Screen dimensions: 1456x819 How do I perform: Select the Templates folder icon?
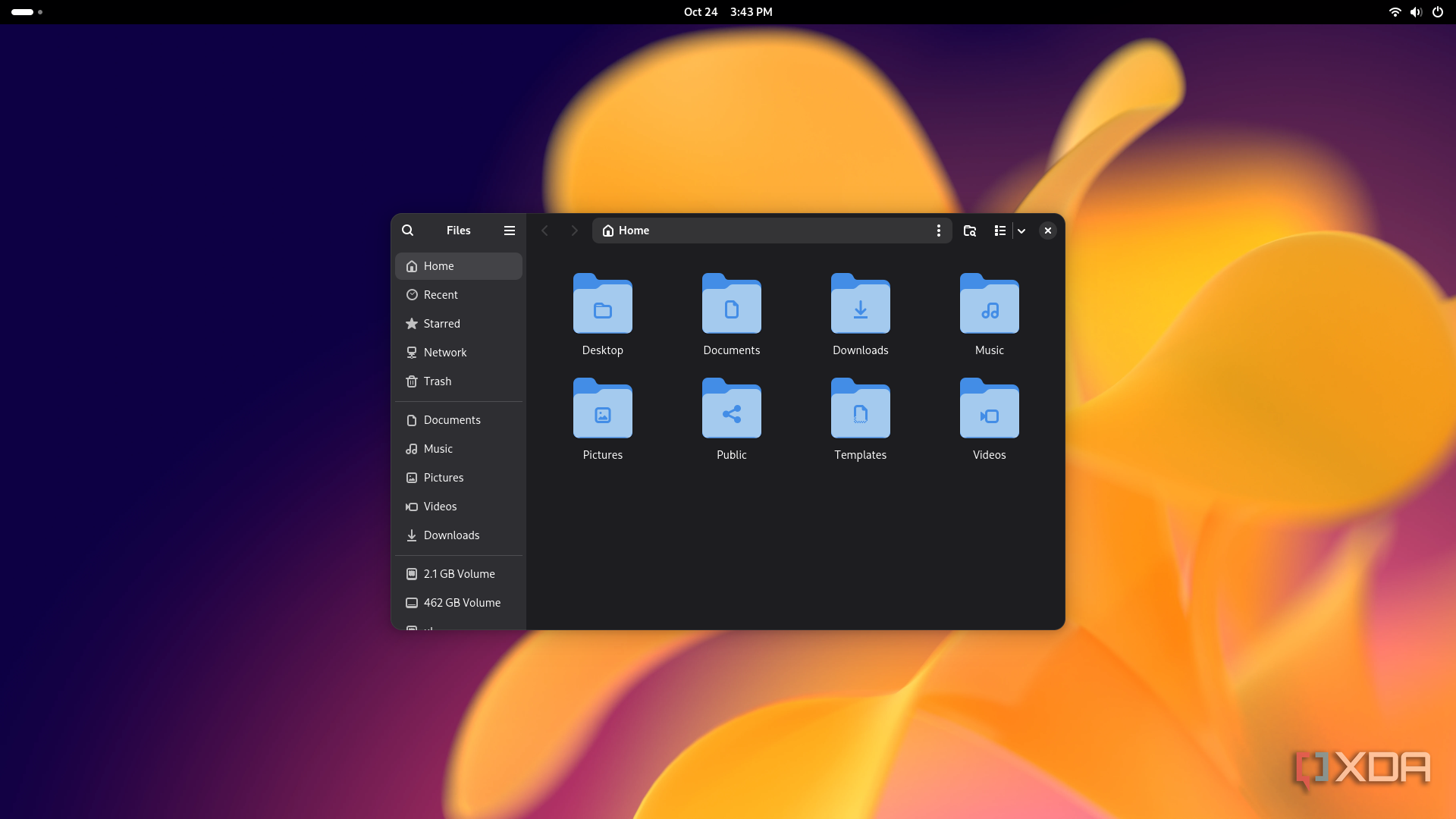861,408
